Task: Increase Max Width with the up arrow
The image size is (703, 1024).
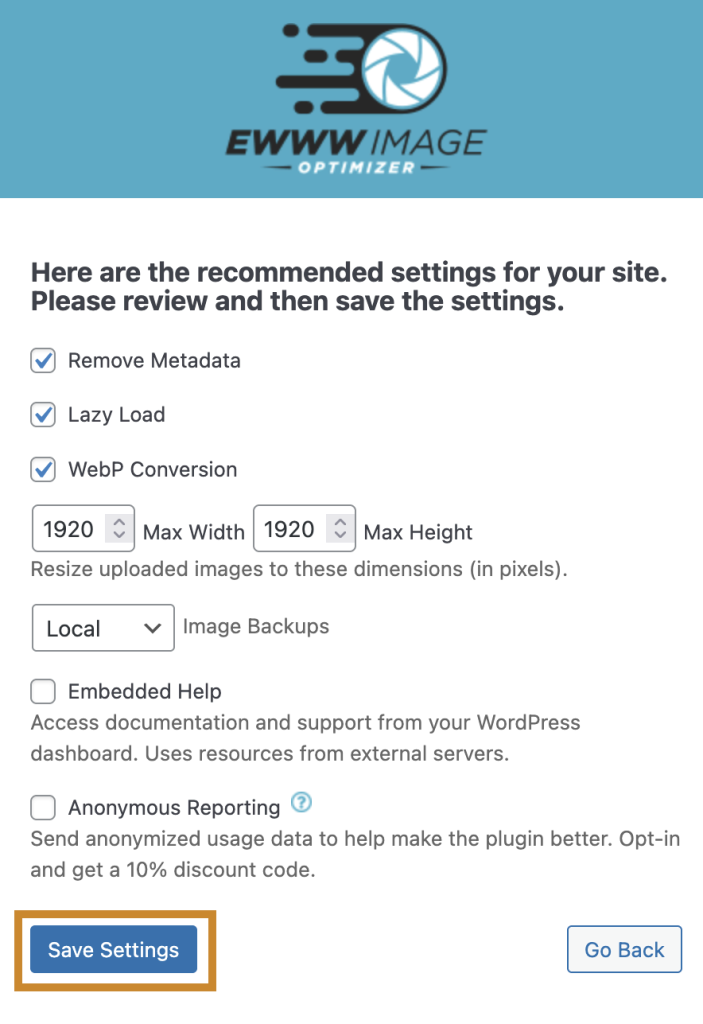Action: [119, 522]
